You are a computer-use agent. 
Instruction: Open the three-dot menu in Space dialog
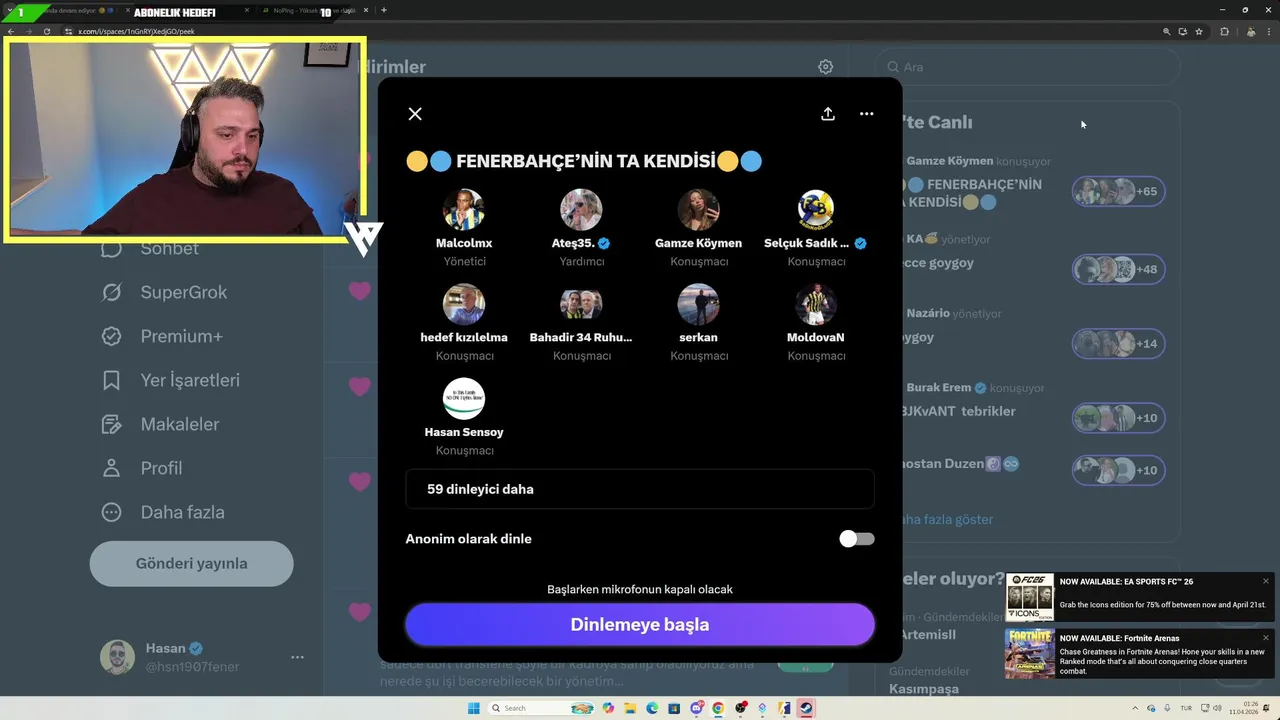coord(867,114)
